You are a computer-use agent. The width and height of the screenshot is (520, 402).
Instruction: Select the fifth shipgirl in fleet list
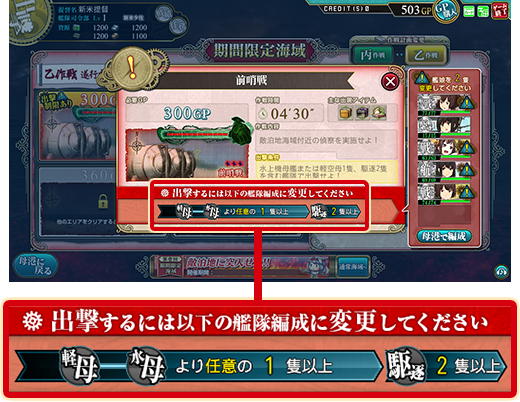(444, 193)
